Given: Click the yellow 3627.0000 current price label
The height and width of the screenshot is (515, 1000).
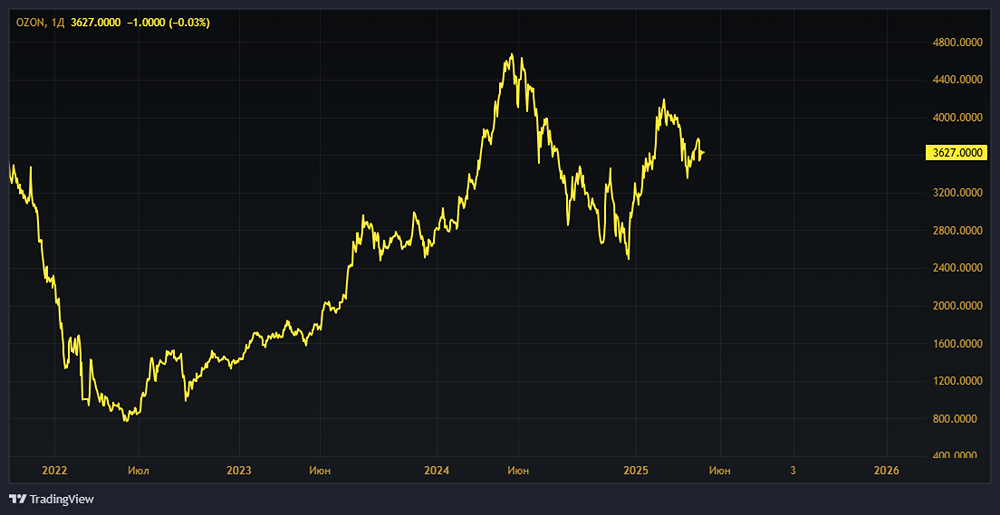Looking at the screenshot, I should (956, 153).
